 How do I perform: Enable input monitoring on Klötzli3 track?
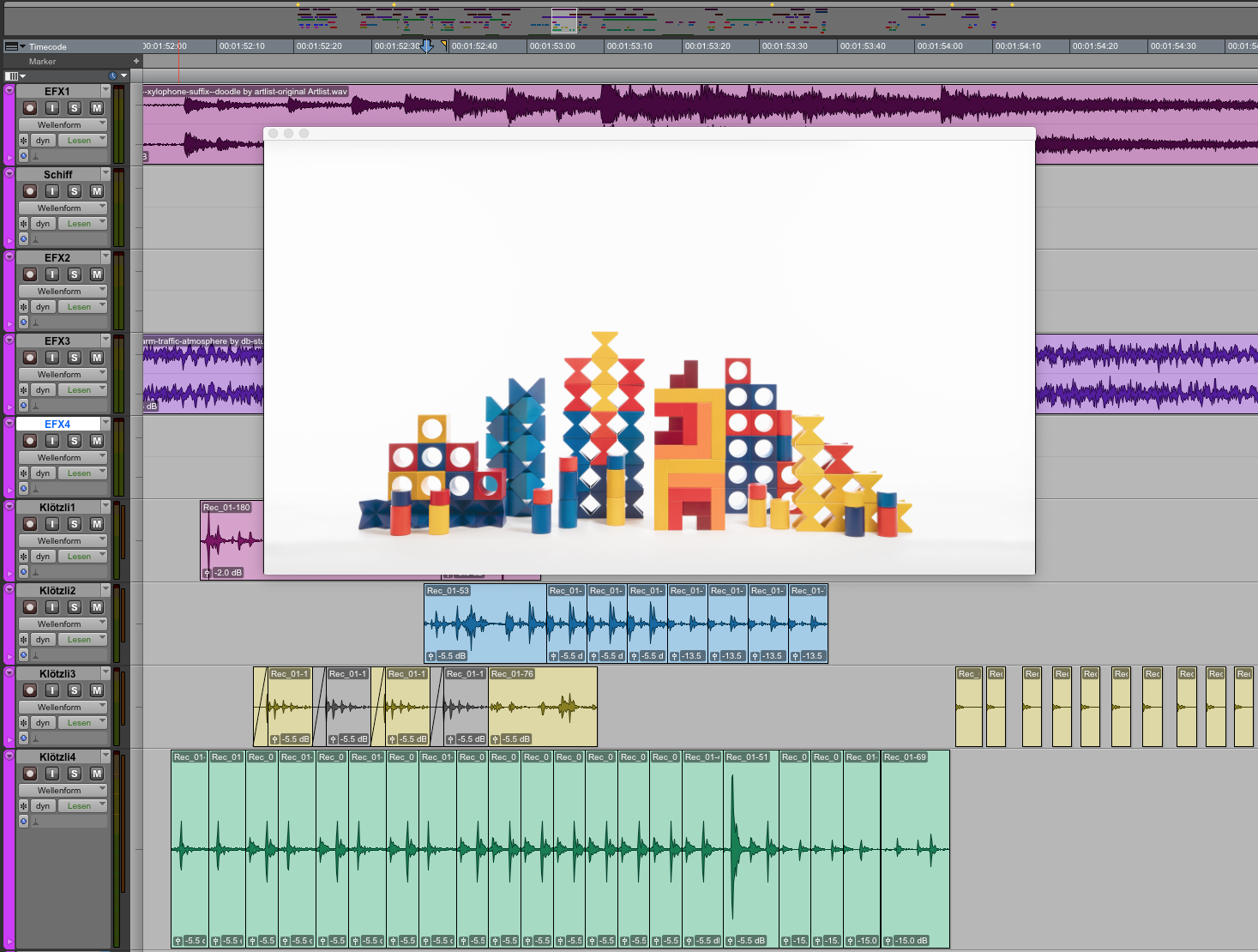tap(52, 690)
